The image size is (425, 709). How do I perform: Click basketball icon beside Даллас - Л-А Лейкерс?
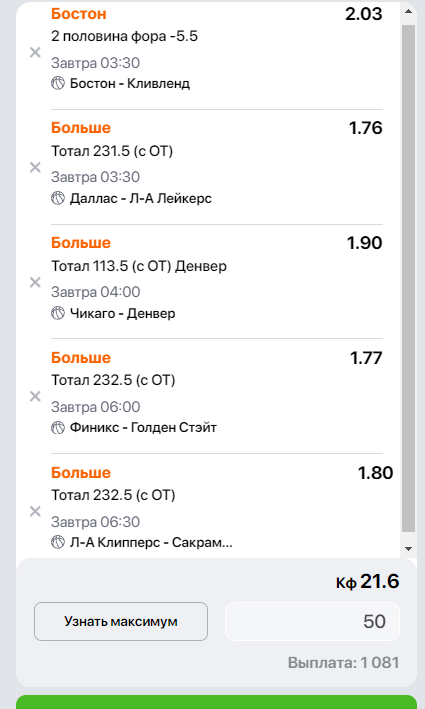[x=58, y=198]
